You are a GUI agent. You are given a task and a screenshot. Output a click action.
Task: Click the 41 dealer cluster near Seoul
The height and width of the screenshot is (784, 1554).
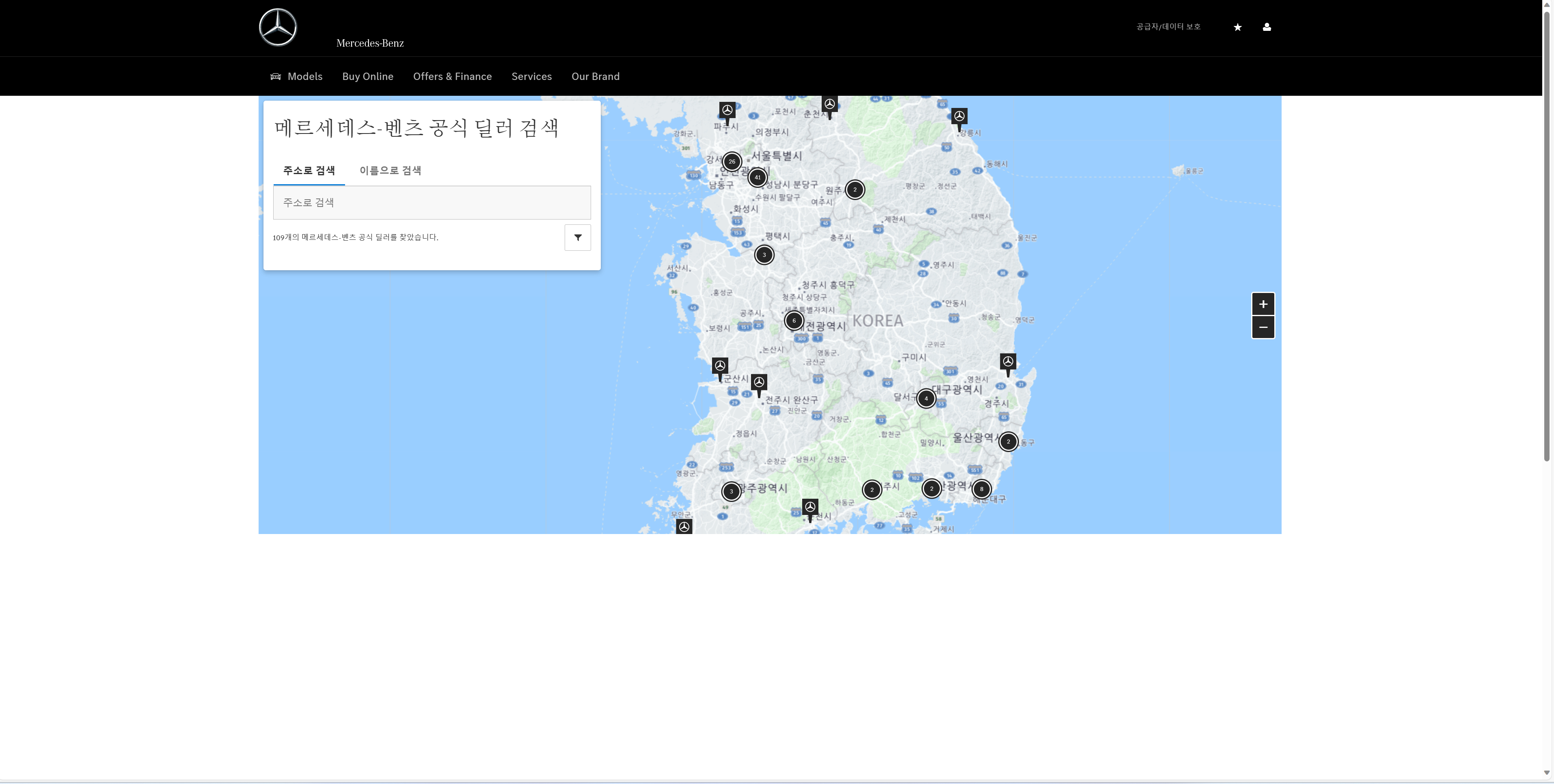tap(757, 177)
